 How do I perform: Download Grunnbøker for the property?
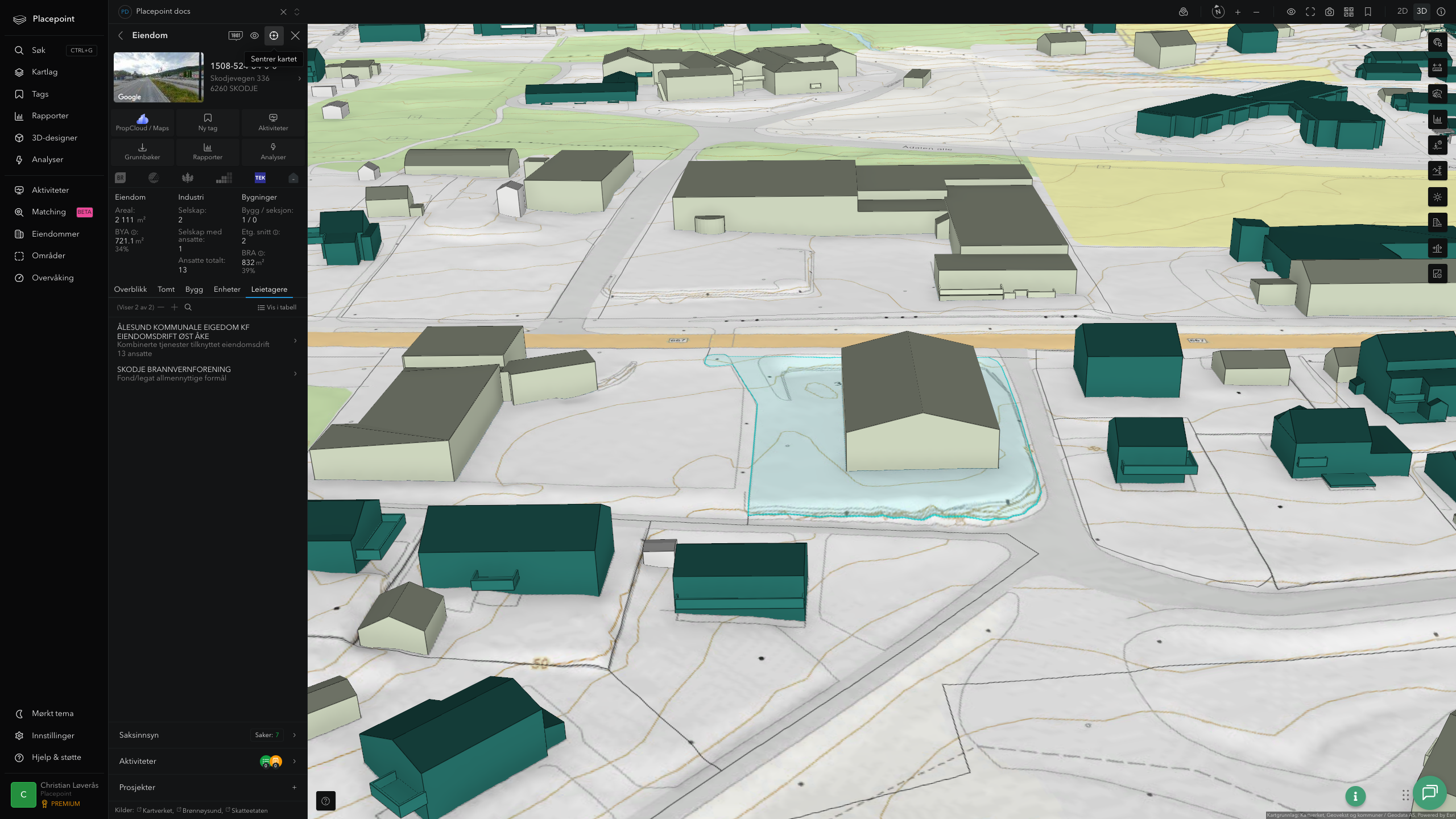tap(142, 151)
